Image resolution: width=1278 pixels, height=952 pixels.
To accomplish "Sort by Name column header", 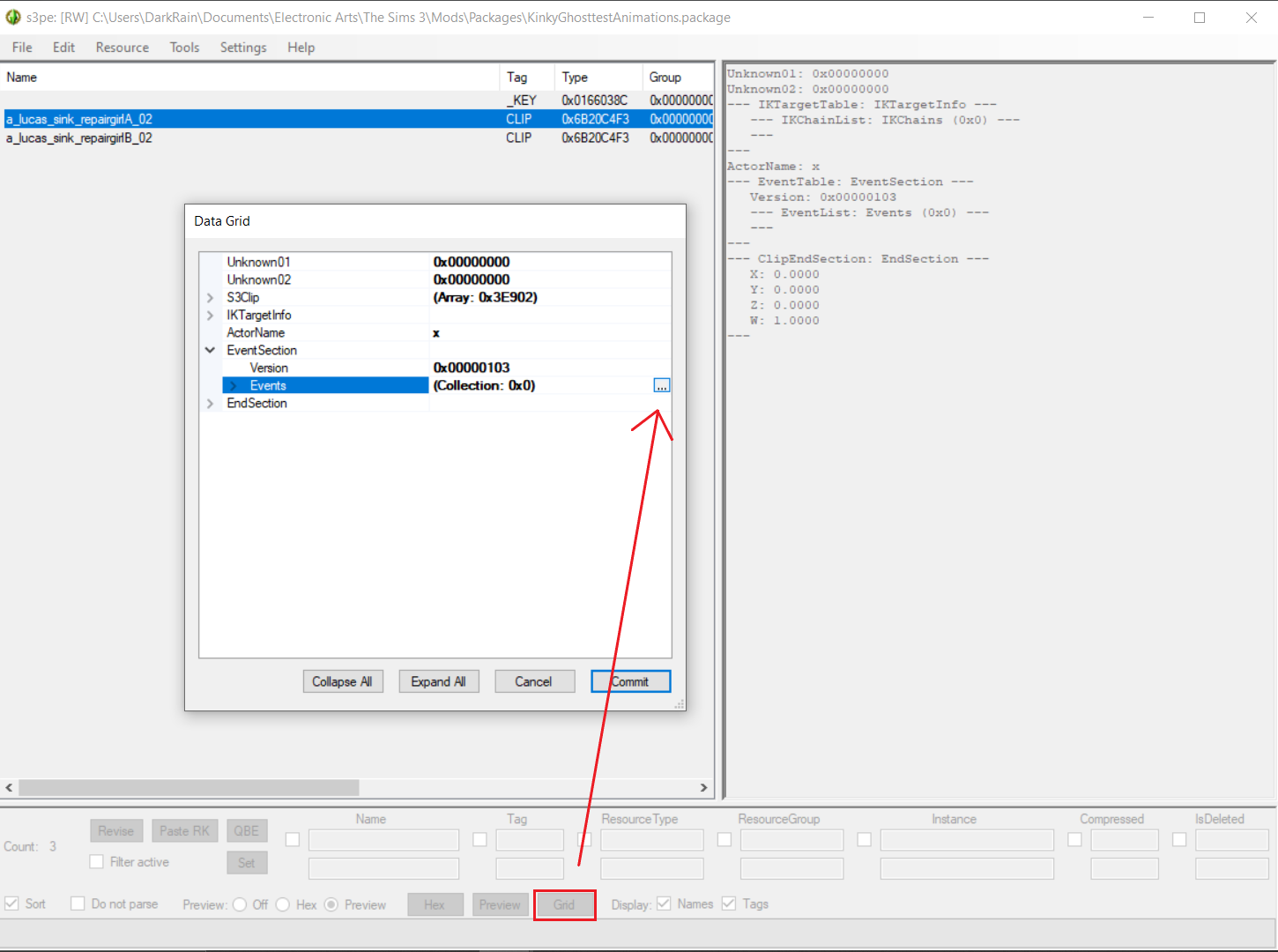I will (x=250, y=78).
